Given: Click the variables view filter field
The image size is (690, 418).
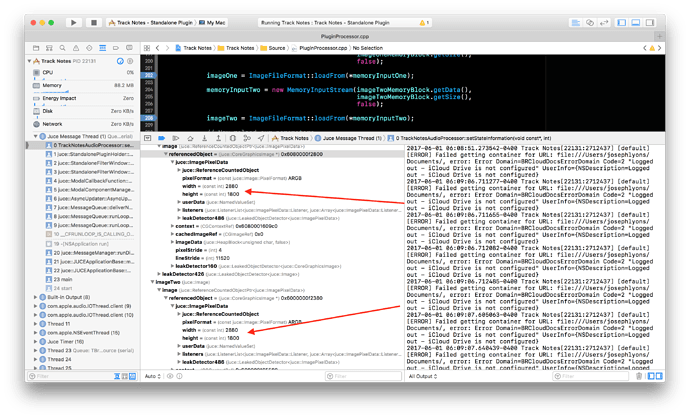Looking at the screenshot, I should (363, 377).
